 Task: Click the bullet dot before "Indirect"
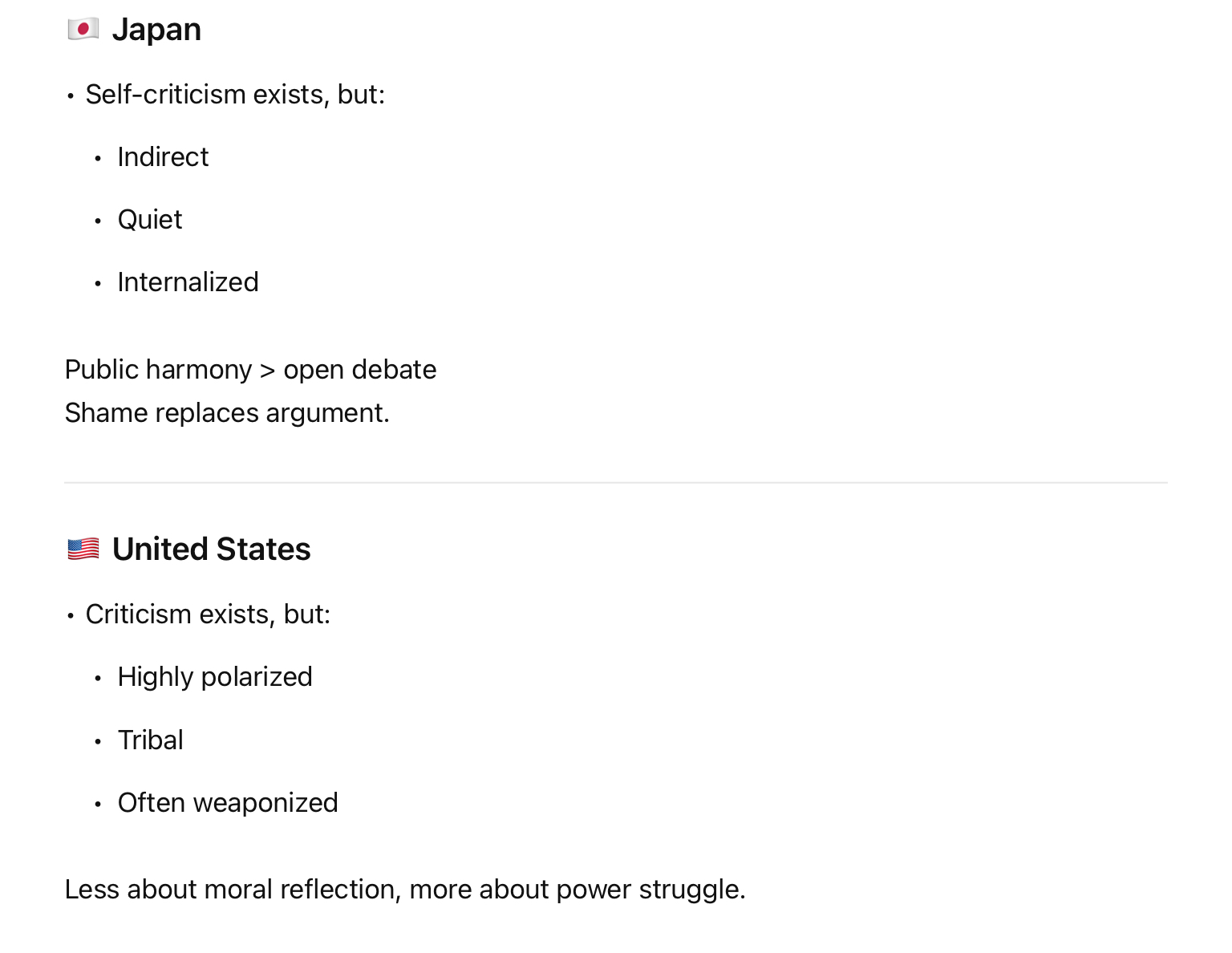[x=98, y=159]
